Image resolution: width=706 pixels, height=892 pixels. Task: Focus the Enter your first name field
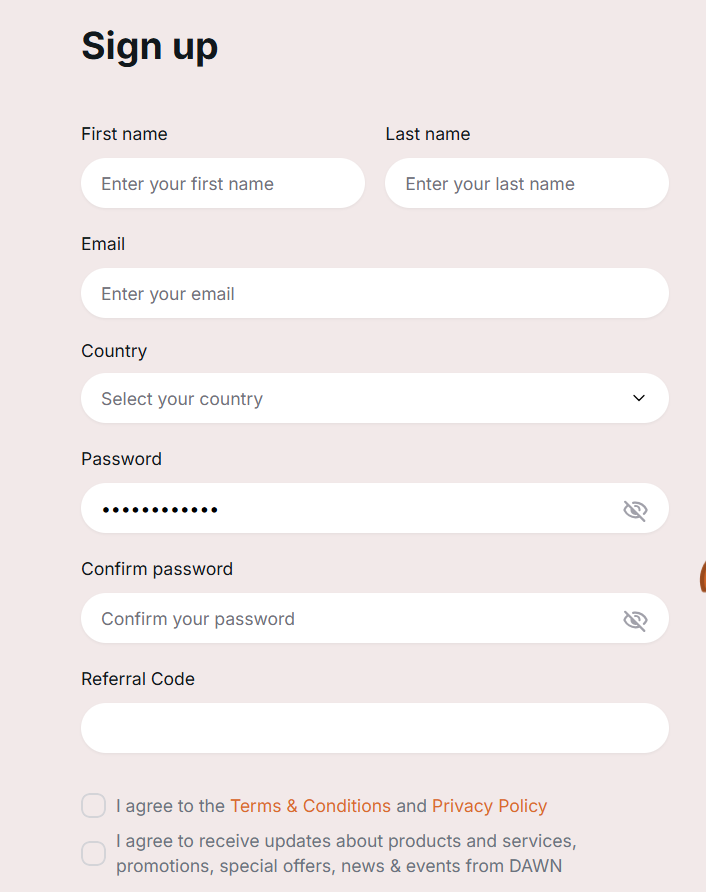pos(223,183)
